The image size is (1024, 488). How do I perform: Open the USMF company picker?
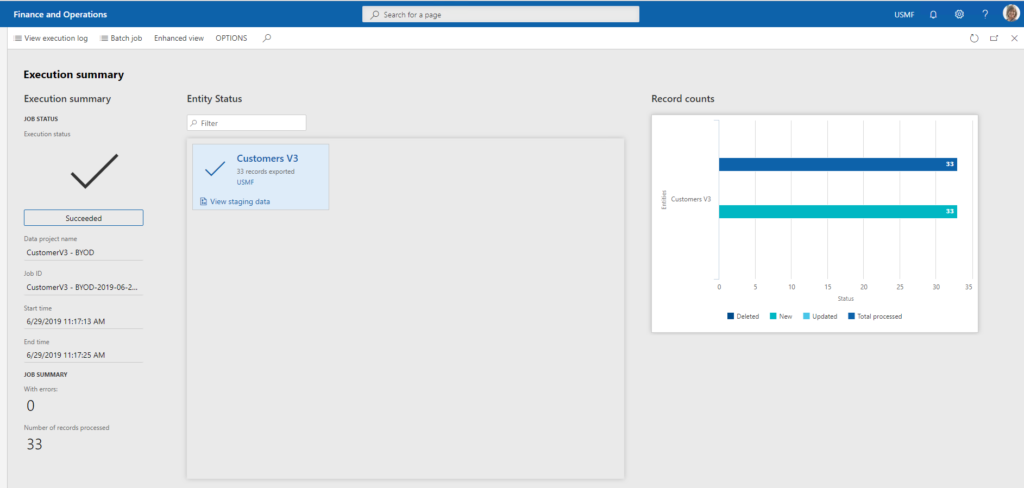click(x=904, y=14)
